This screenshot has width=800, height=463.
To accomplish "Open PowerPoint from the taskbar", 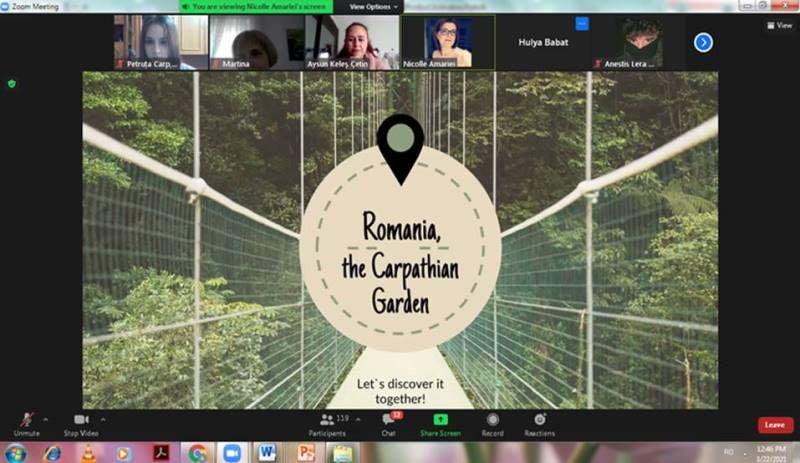I will (x=306, y=453).
